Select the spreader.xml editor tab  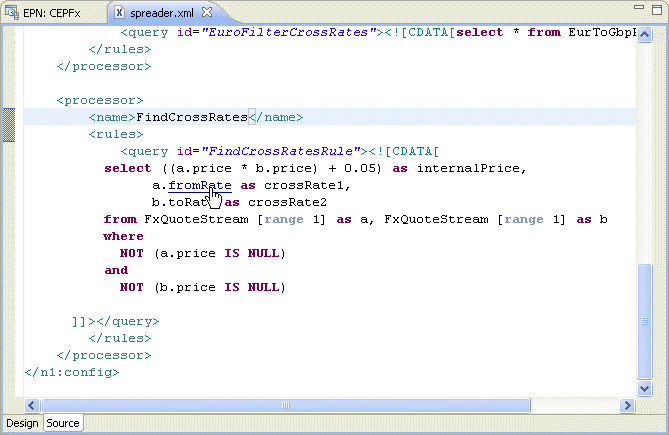162,13
